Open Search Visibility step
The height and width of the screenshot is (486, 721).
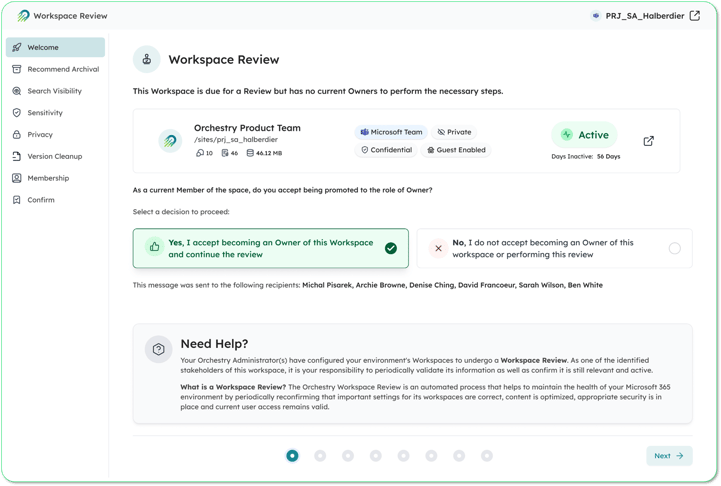coord(55,91)
